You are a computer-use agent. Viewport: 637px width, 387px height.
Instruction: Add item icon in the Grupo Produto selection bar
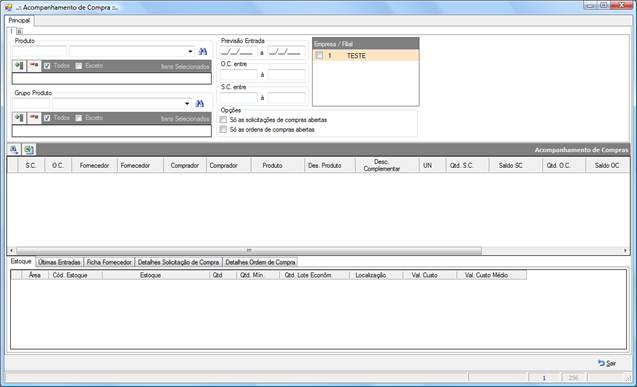[x=19, y=118]
